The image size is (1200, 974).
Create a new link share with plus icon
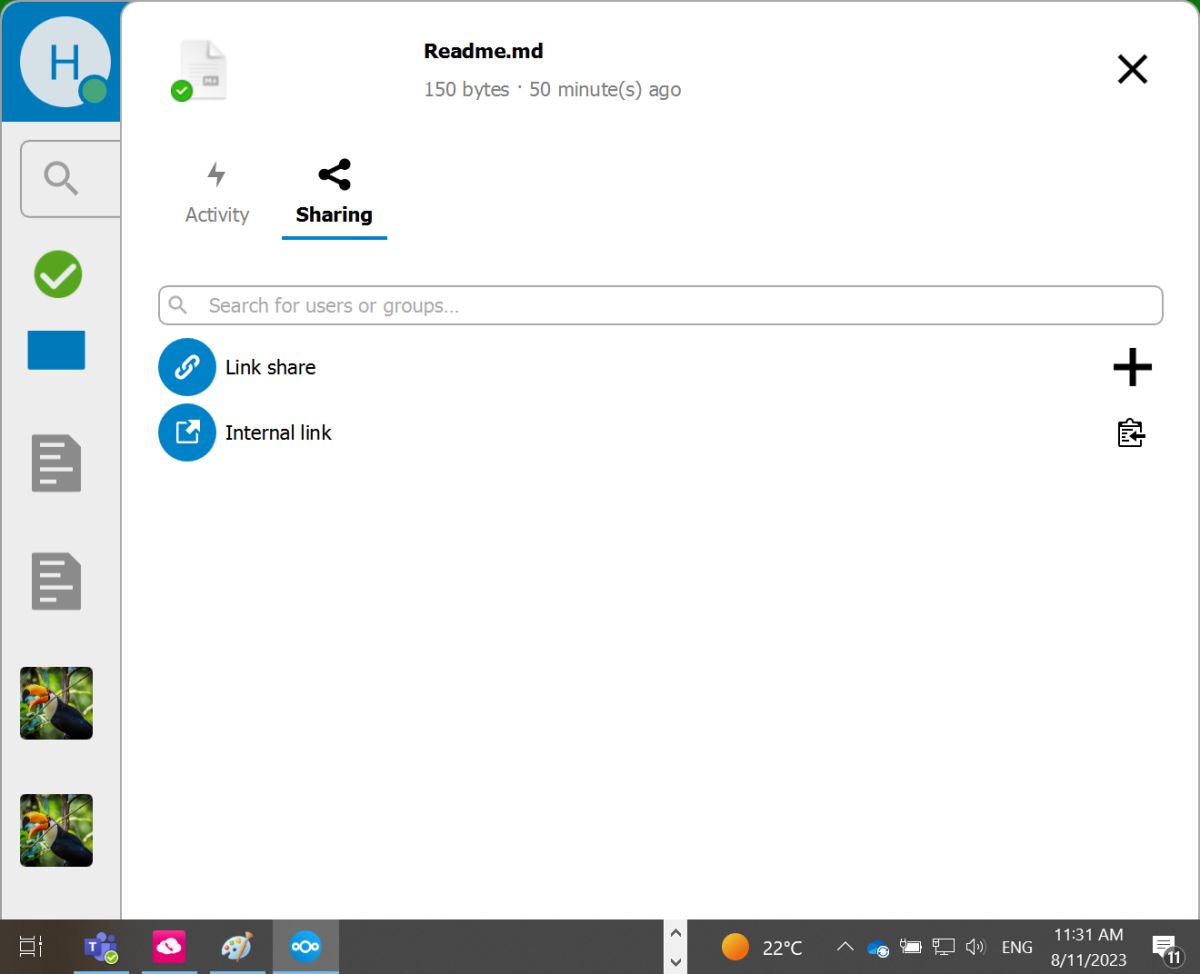coord(1132,368)
